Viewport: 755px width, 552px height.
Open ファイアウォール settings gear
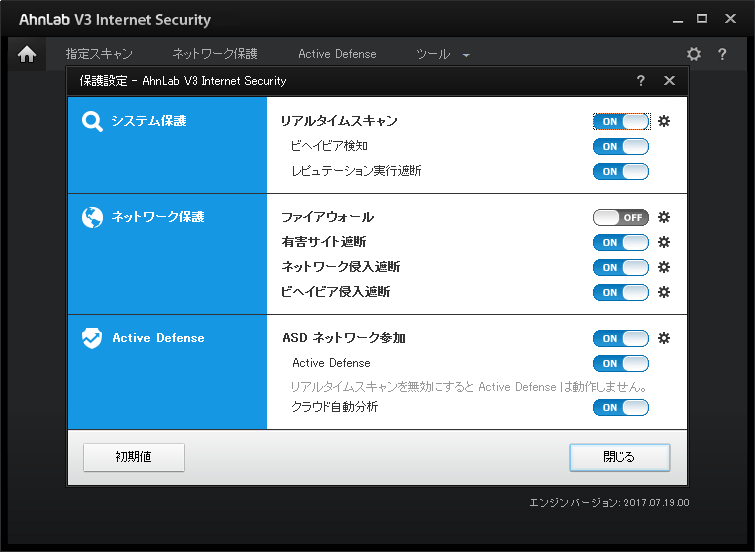664,217
